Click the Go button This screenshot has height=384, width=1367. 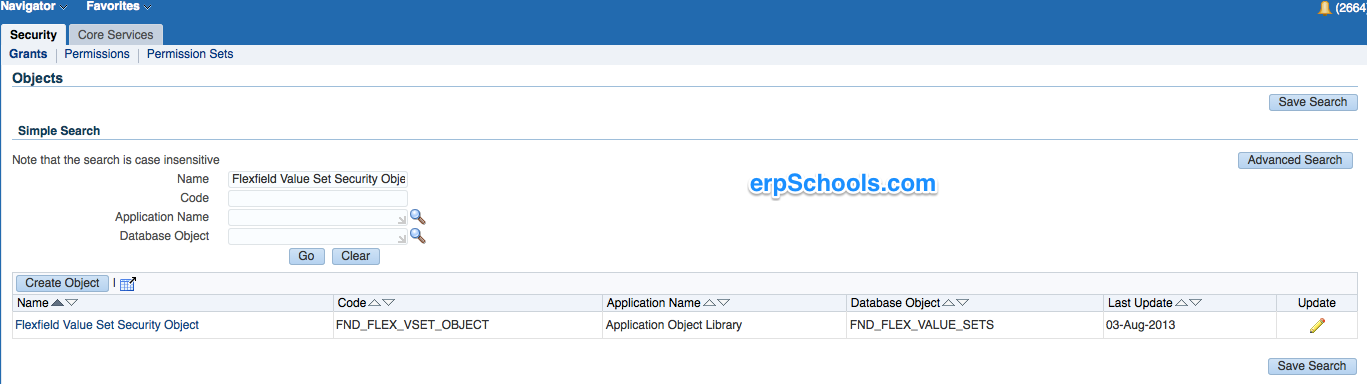coord(306,256)
